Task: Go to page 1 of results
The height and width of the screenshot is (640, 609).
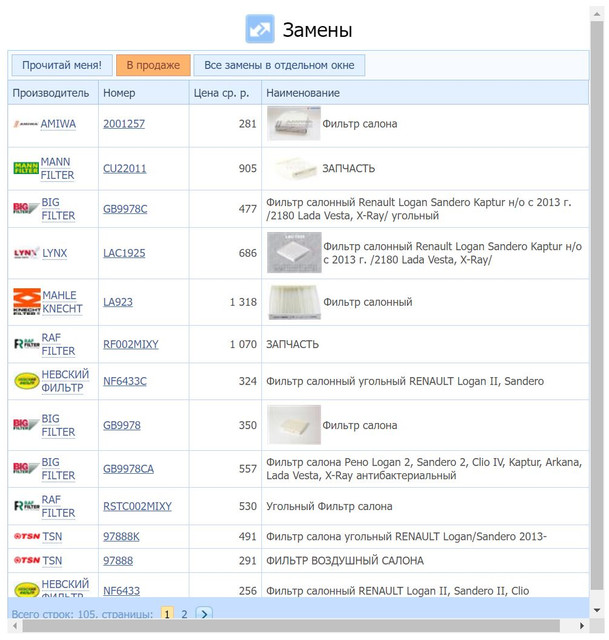Action: (x=167, y=614)
